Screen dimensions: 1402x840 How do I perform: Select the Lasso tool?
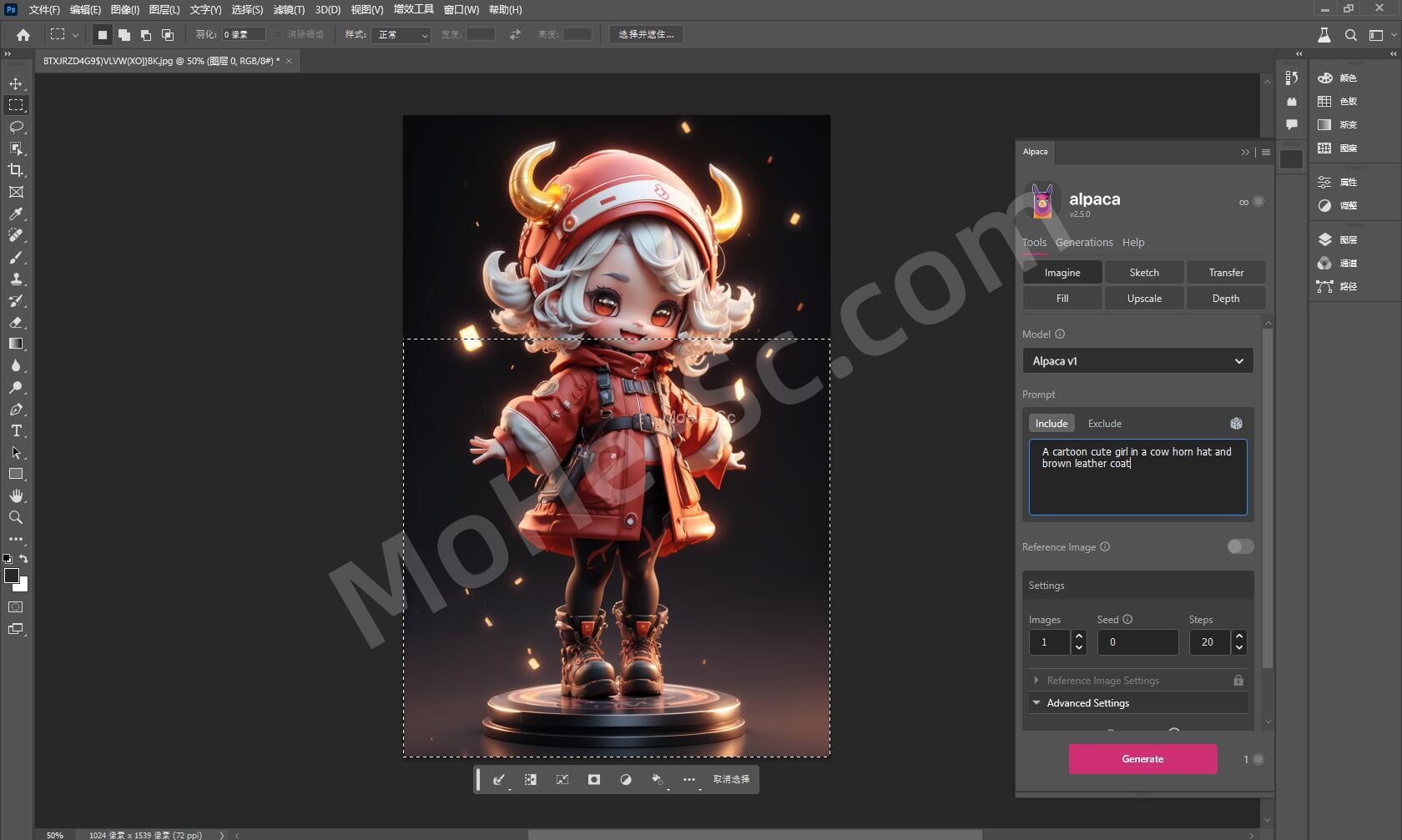coord(16,127)
